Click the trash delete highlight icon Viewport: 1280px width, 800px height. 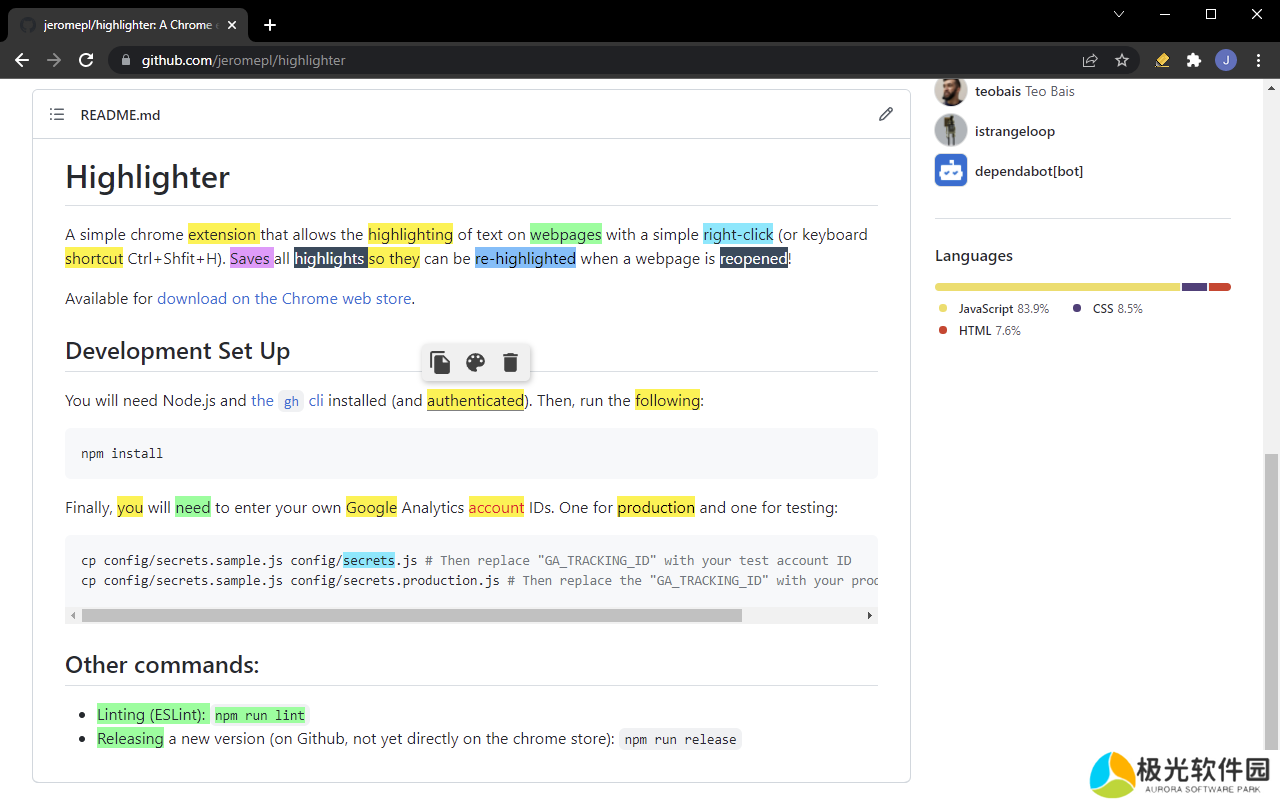point(510,362)
